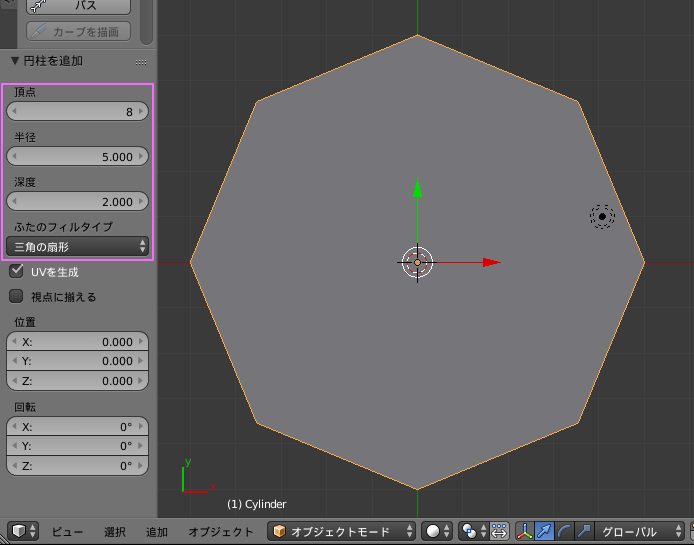The width and height of the screenshot is (694, 545).
Task: Increase 回転 Z with right arrow
Action: (x=141, y=465)
